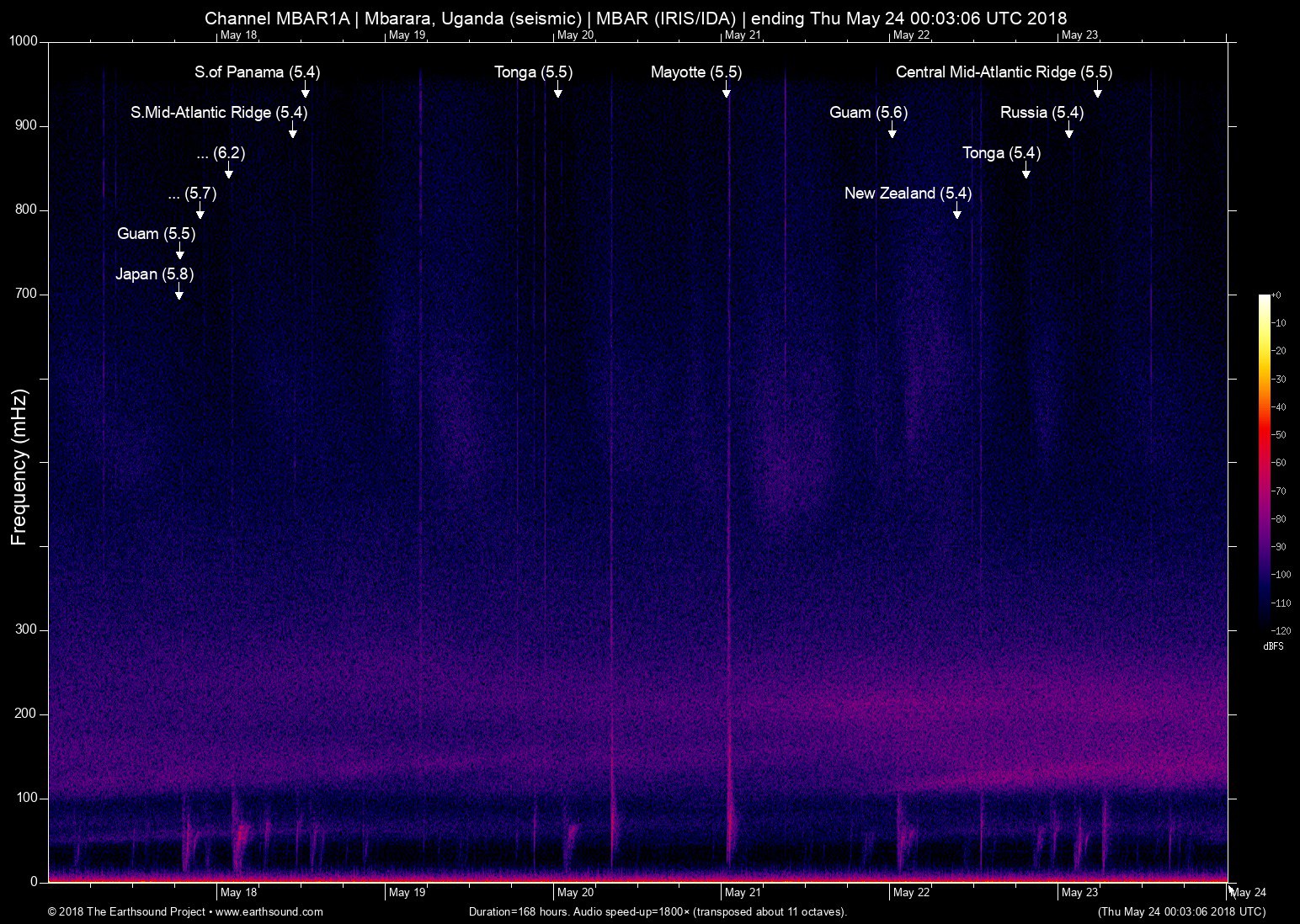Image resolution: width=1300 pixels, height=924 pixels.
Task: Click May 24 at the bottom axis end
Action: tap(1248, 893)
